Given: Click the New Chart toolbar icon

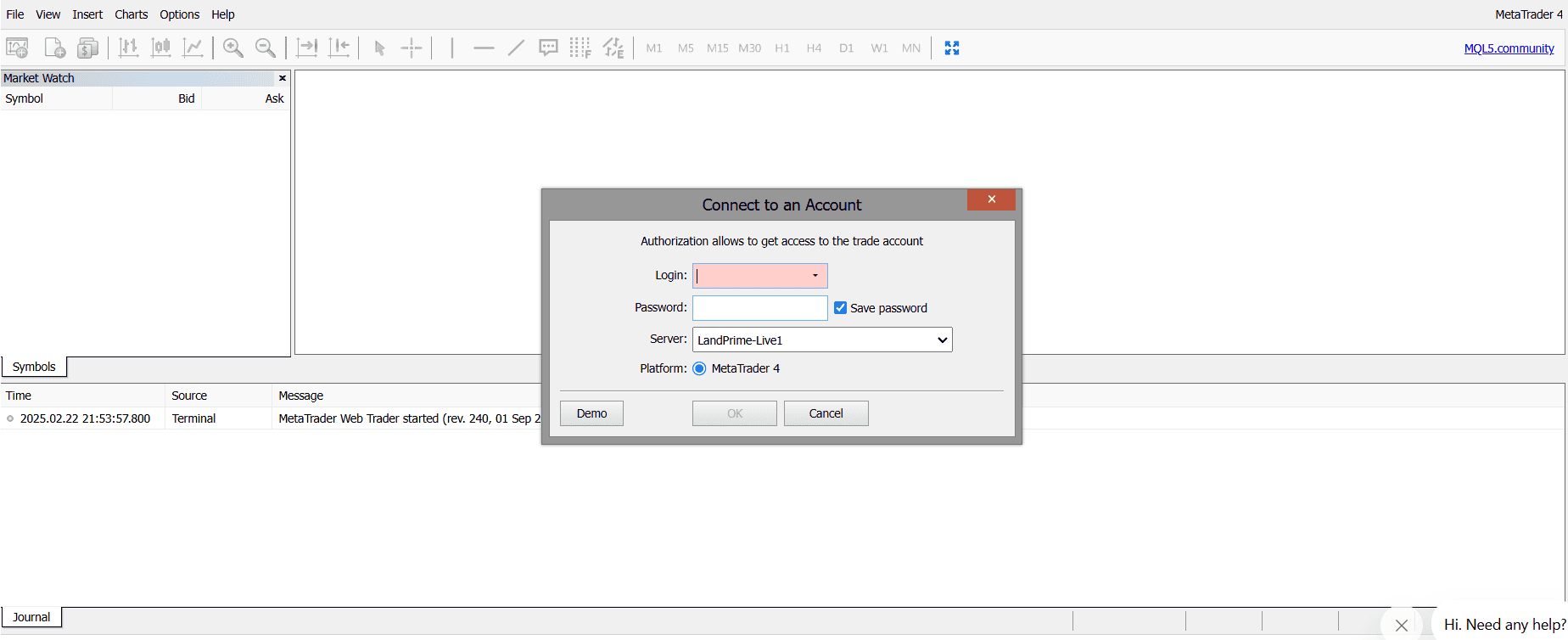Looking at the screenshot, I should pyautogui.click(x=18, y=48).
